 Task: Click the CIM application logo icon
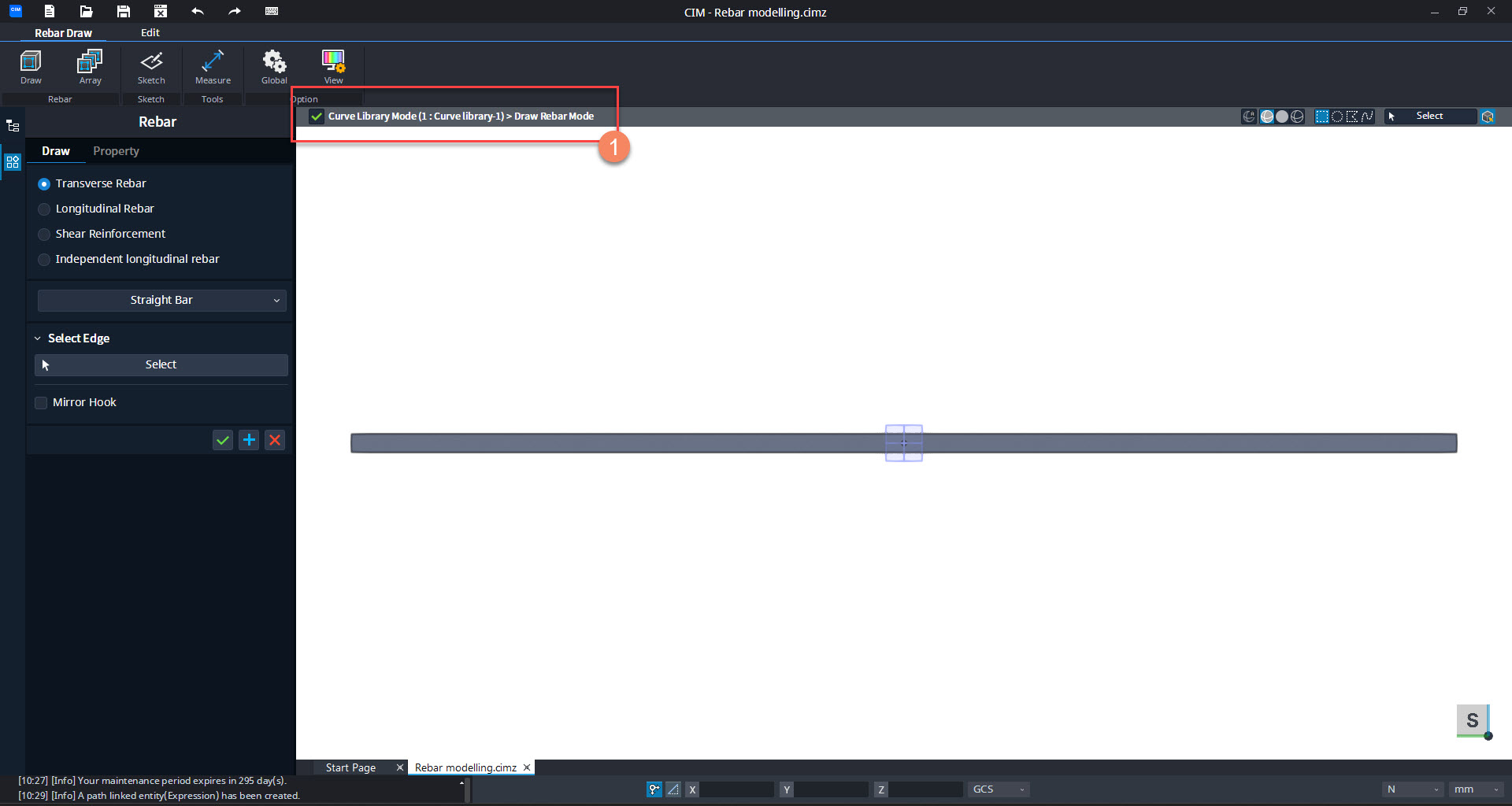pyautogui.click(x=15, y=11)
